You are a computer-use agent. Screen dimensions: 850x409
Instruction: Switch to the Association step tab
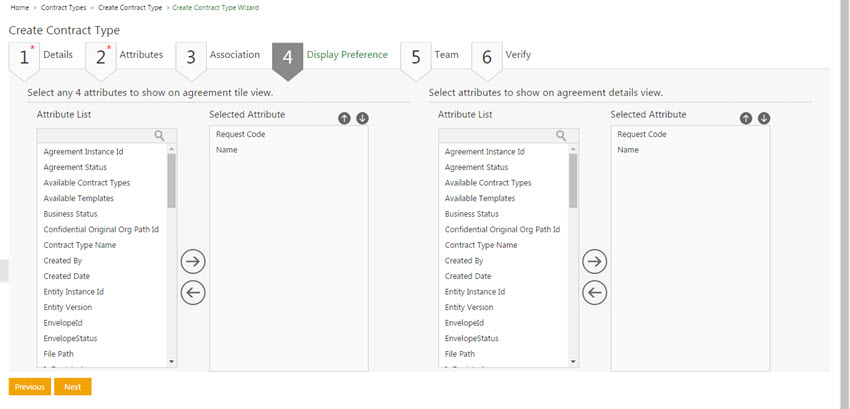(234, 55)
